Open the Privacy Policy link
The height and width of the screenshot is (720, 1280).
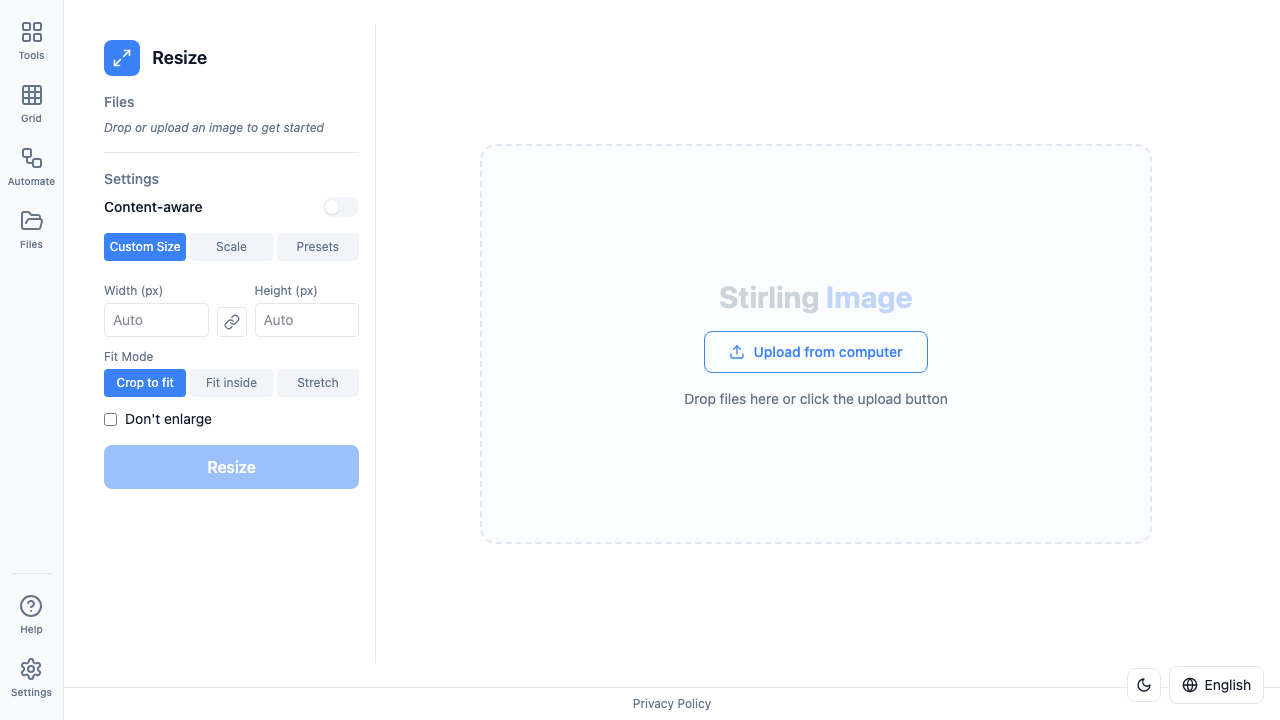672,704
